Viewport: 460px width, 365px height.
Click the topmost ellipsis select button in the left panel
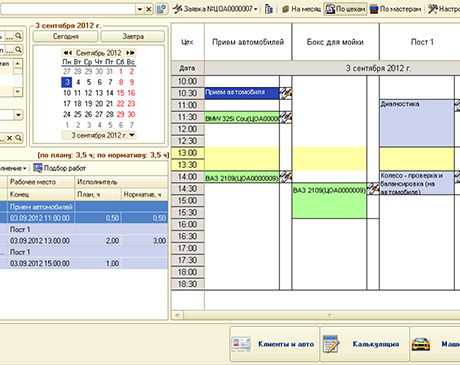click(10, 36)
